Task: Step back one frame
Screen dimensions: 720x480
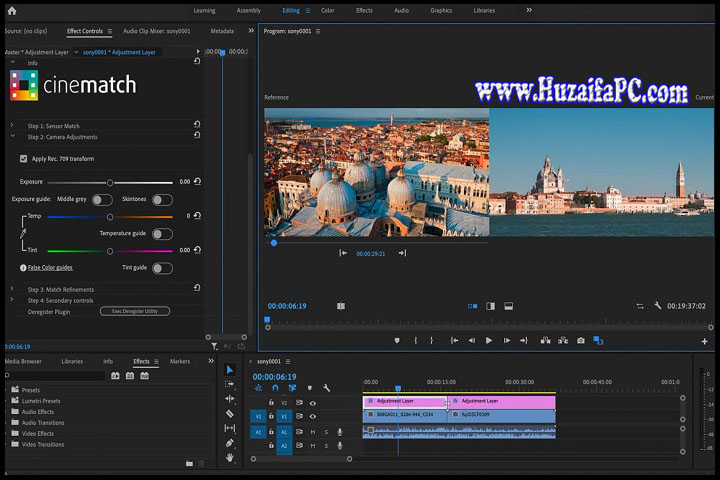Action: point(472,340)
